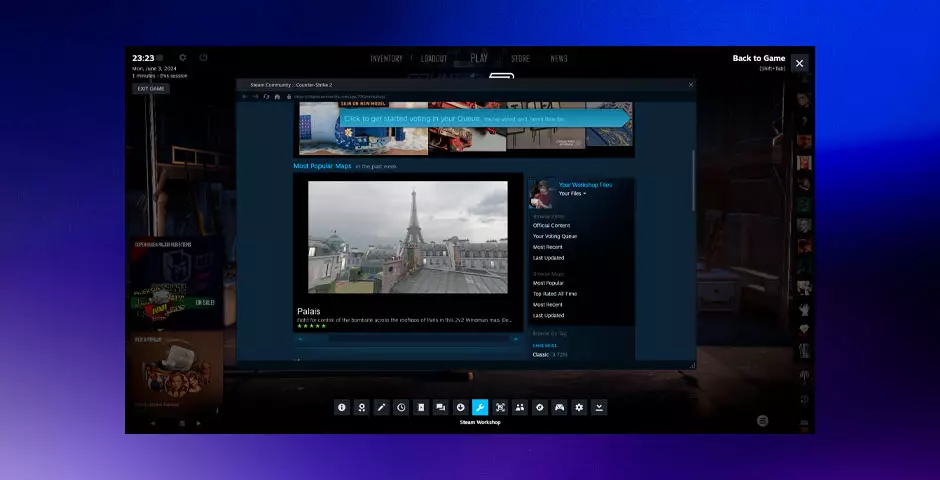Click the right arrow under the news tiles

pyautogui.click(x=198, y=423)
